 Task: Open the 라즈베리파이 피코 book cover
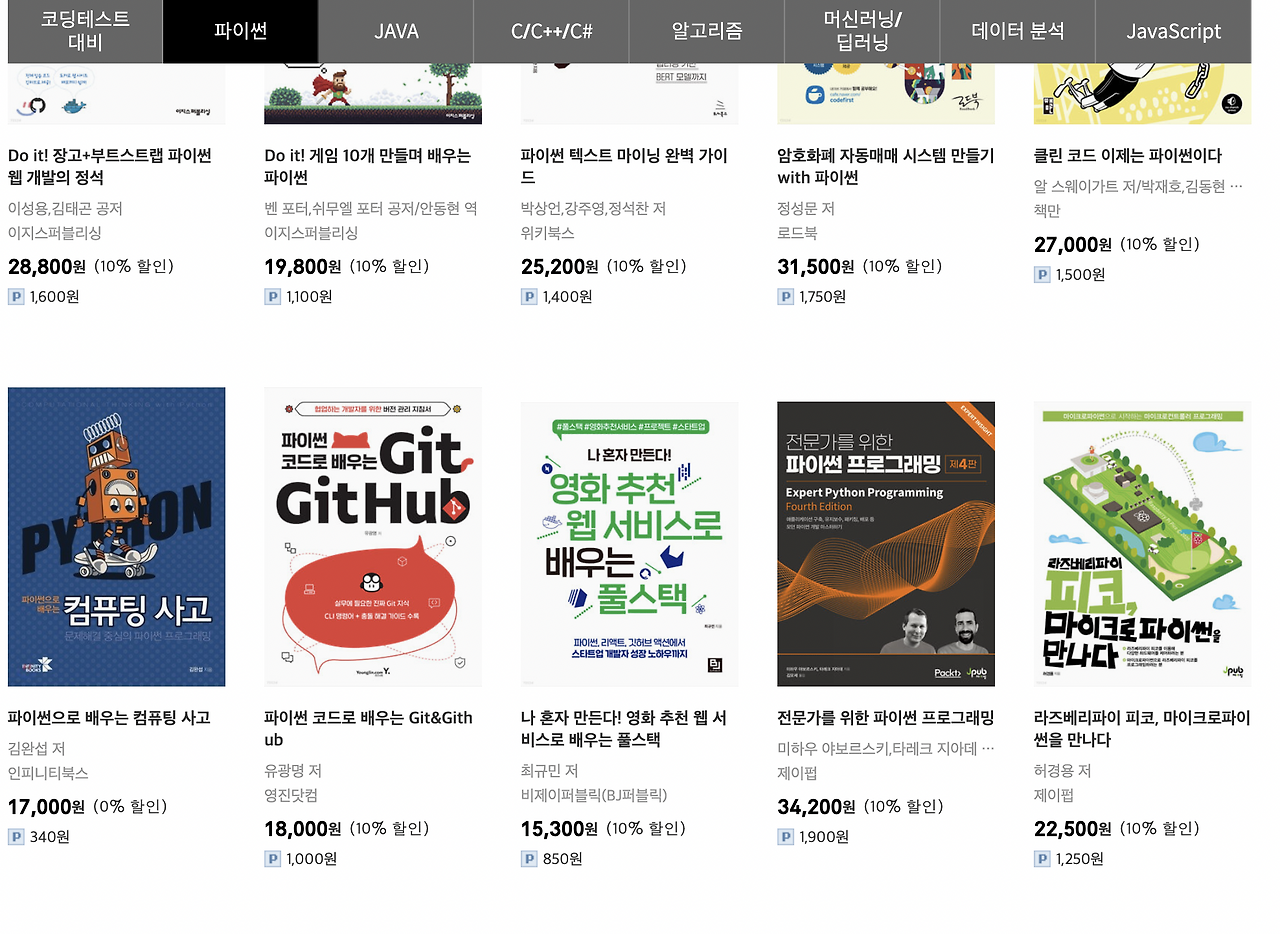click(x=1142, y=544)
